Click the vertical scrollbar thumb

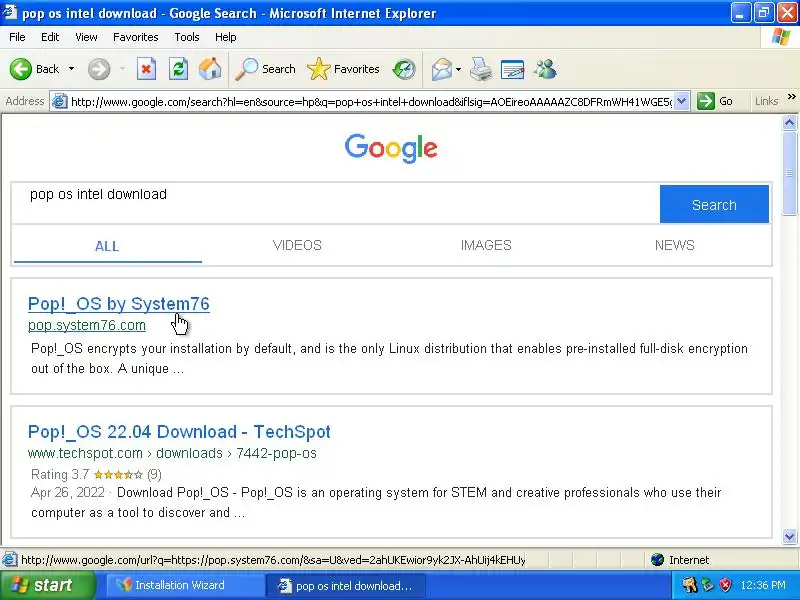point(789,173)
